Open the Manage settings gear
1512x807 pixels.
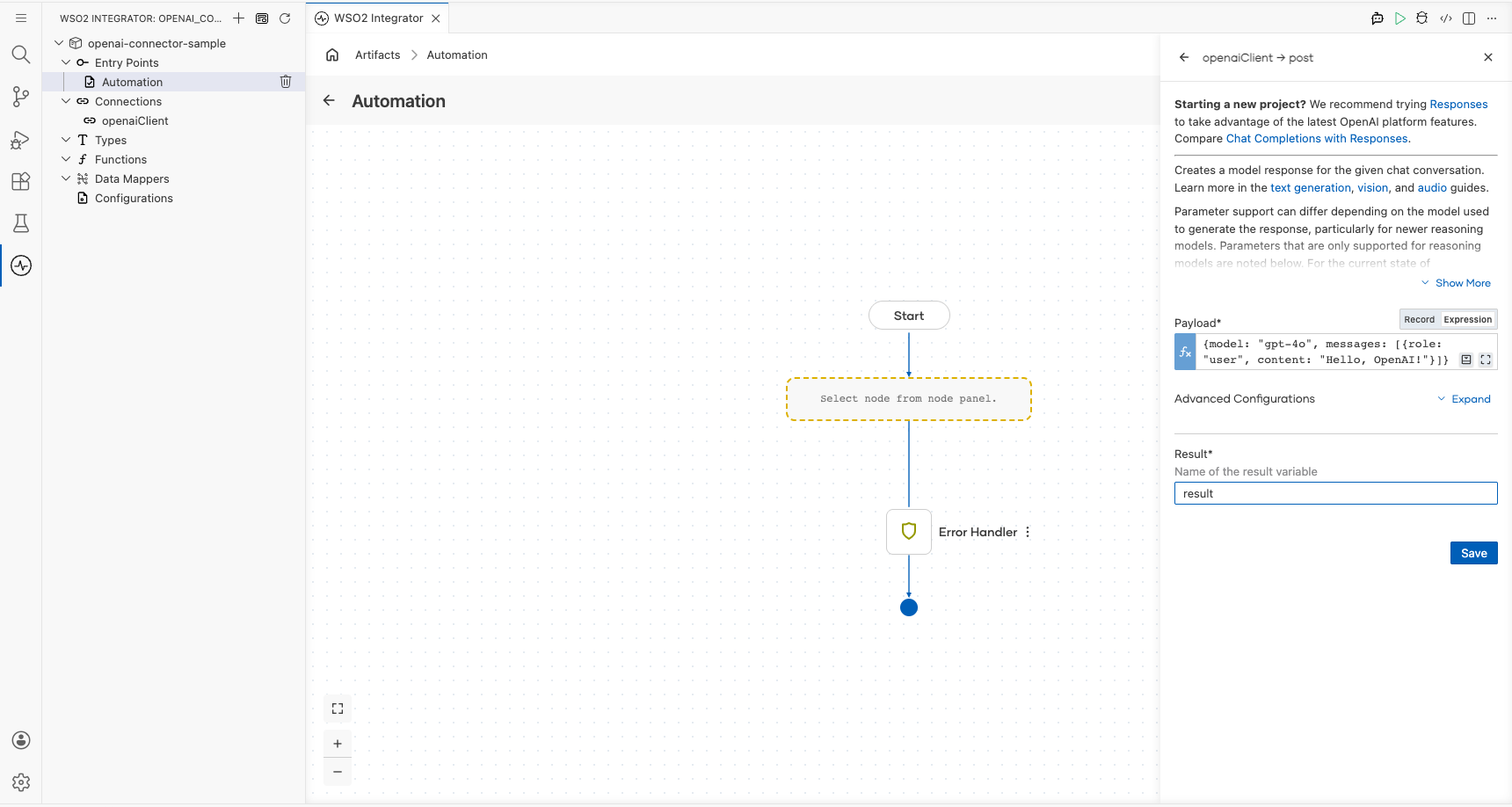[x=21, y=782]
